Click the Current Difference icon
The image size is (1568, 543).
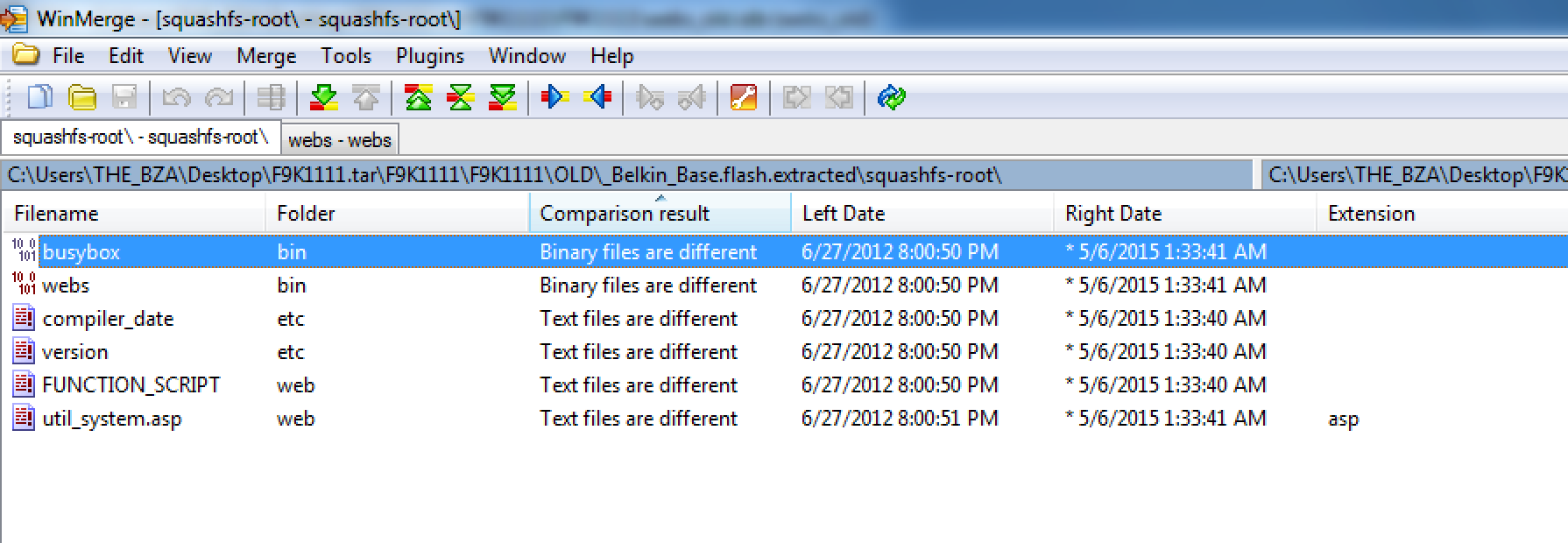pyautogui.click(x=460, y=97)
